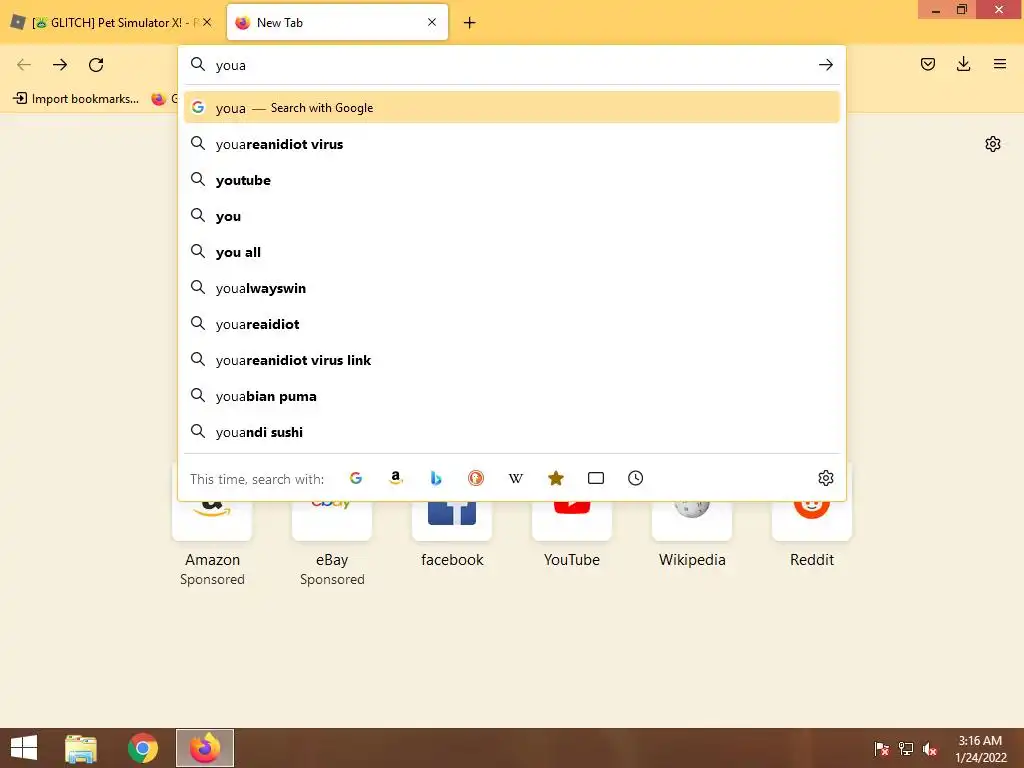This screenshot has width=1024, height=768.
Task: Search this time with Bing icon
Action: coord(436,478)
